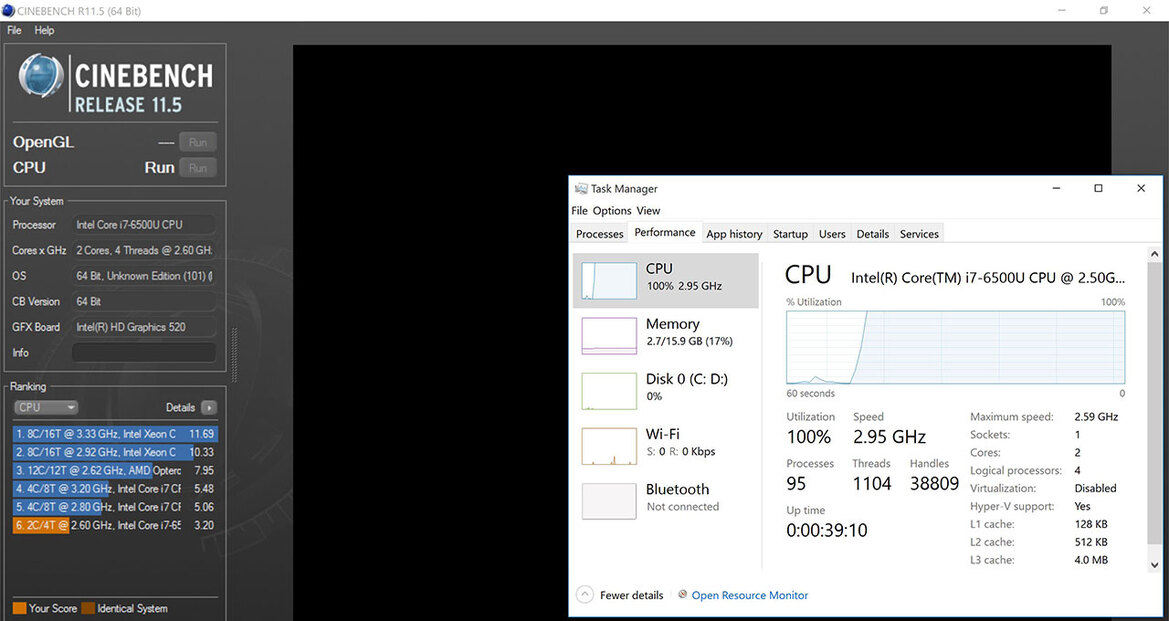1169x621 pixels.
Task: Click the Handles count 38809
Action: (934, 484)
